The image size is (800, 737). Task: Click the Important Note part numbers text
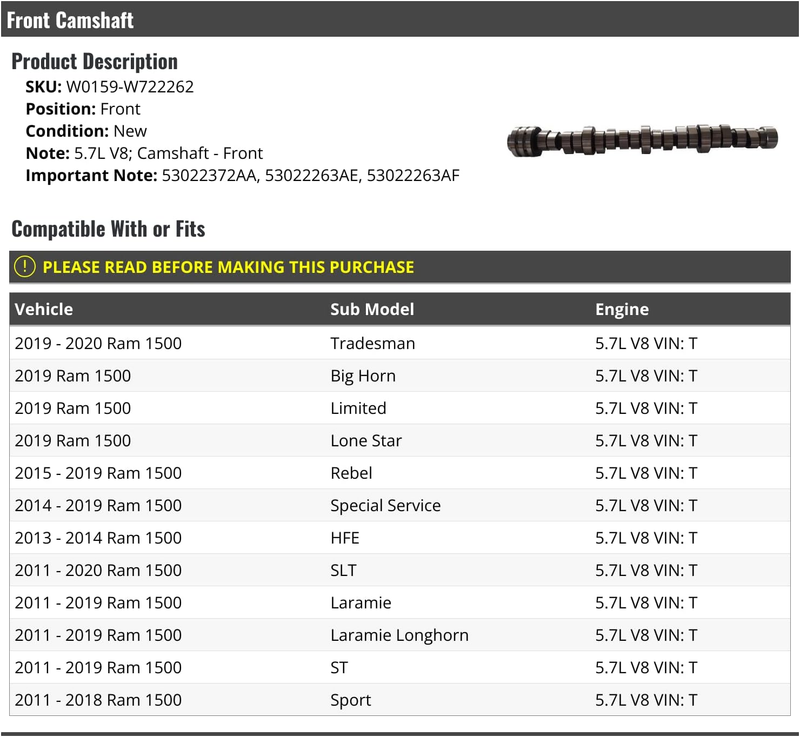(311, 175)
